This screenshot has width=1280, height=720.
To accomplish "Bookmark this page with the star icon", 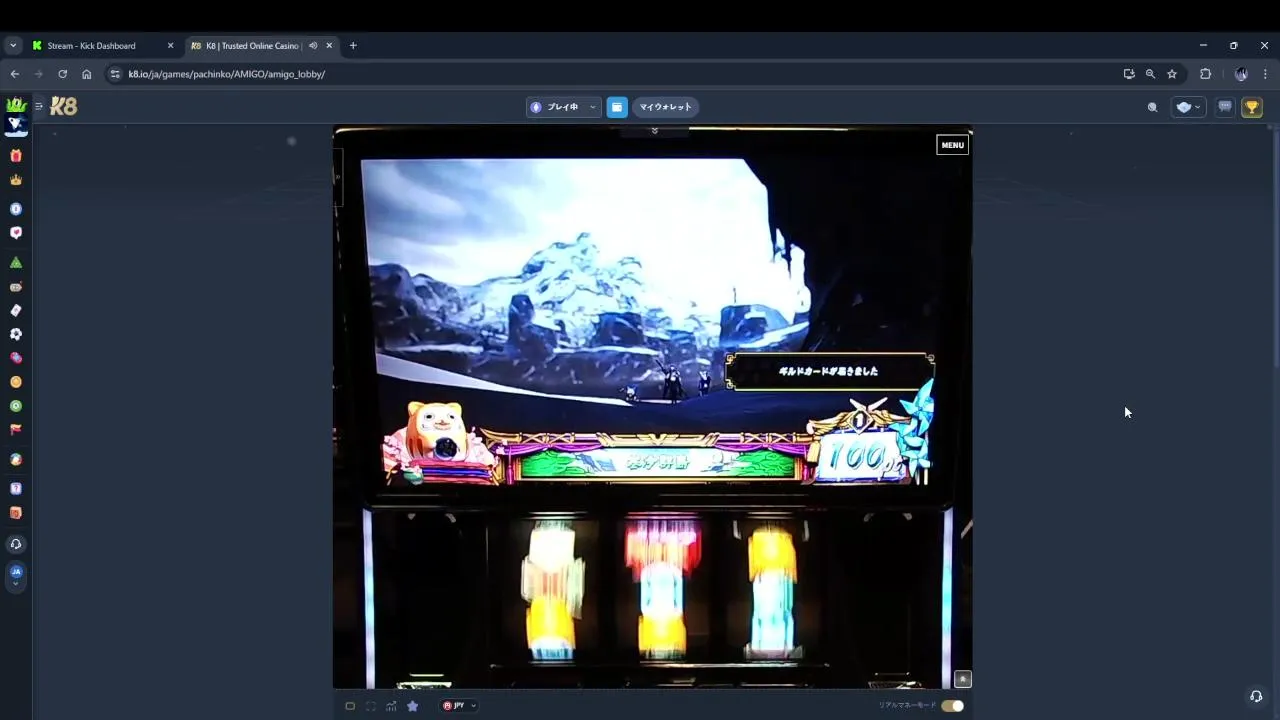I will (1172, 74).
